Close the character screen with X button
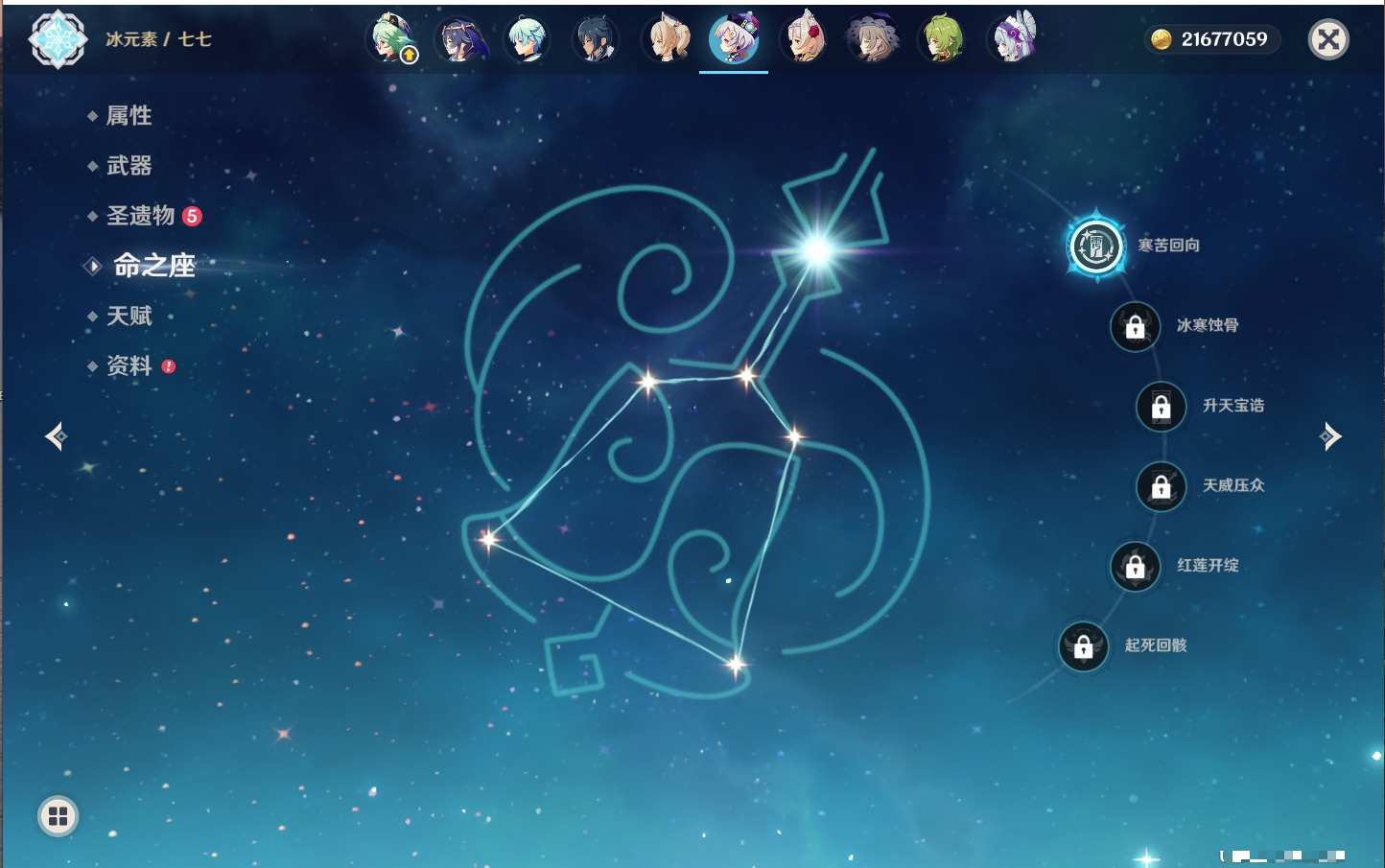1385x868 pixels. (x=1328, y=39)
